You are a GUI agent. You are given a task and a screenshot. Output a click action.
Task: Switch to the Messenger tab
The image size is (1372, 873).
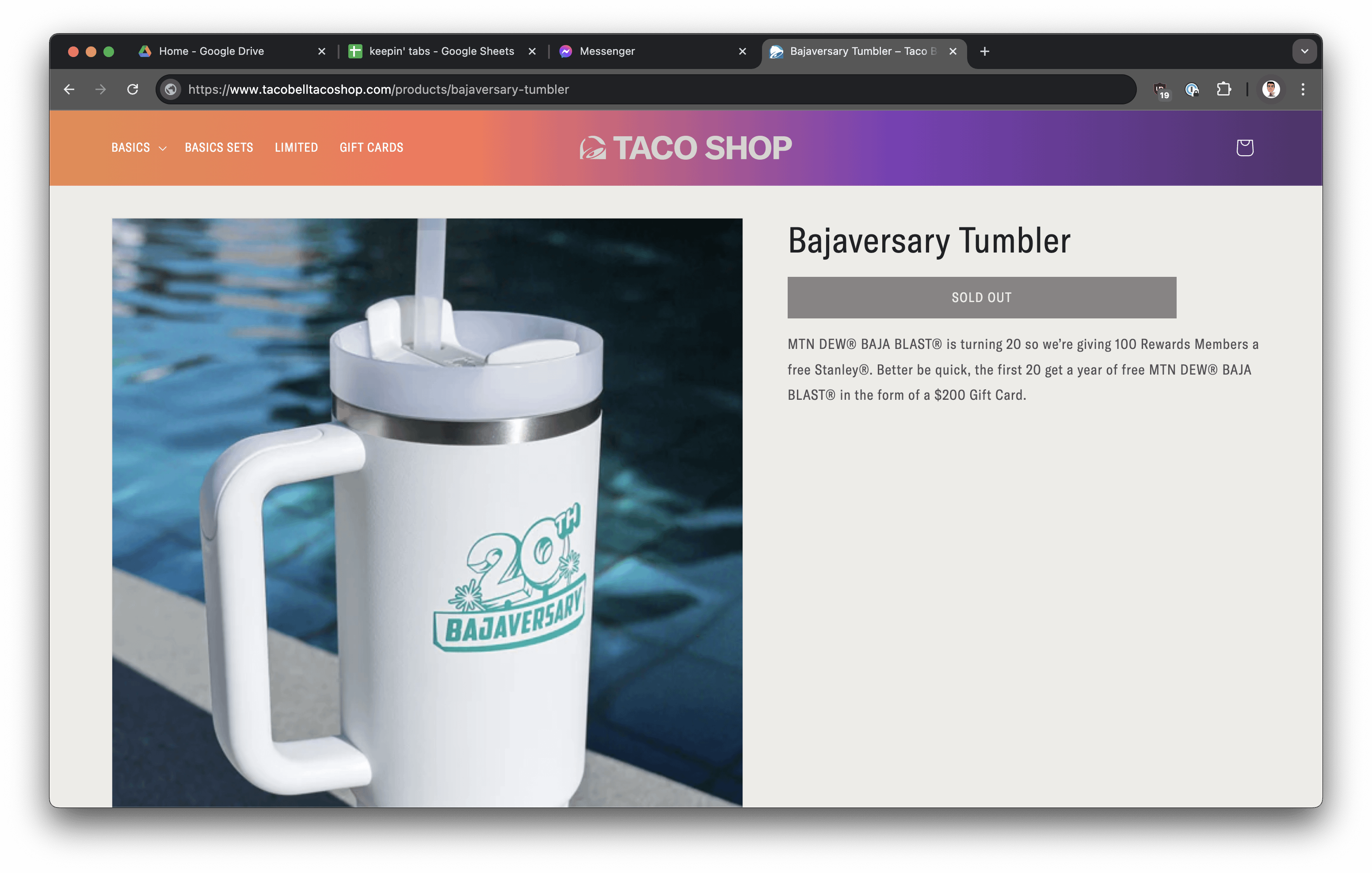(607, 51)
